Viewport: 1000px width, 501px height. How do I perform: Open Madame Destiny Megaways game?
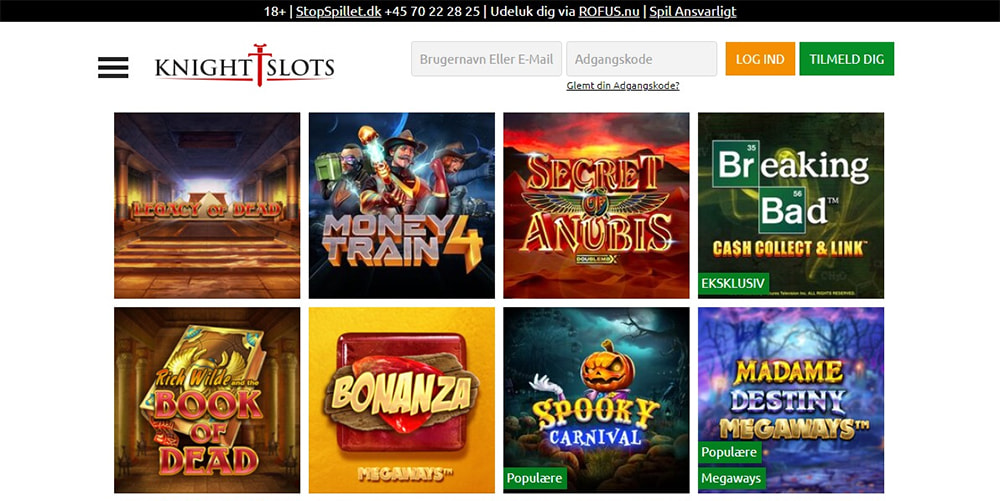[791, 400]
